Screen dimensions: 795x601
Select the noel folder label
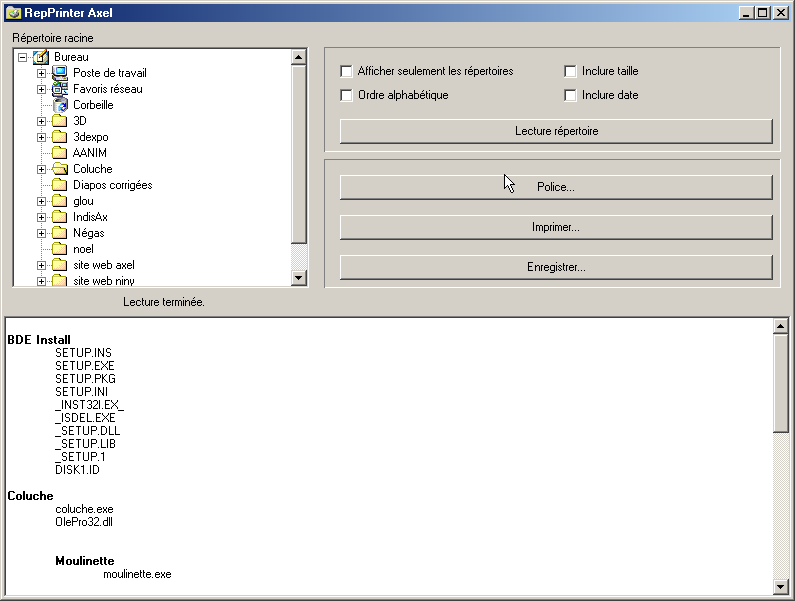(83, 249)
